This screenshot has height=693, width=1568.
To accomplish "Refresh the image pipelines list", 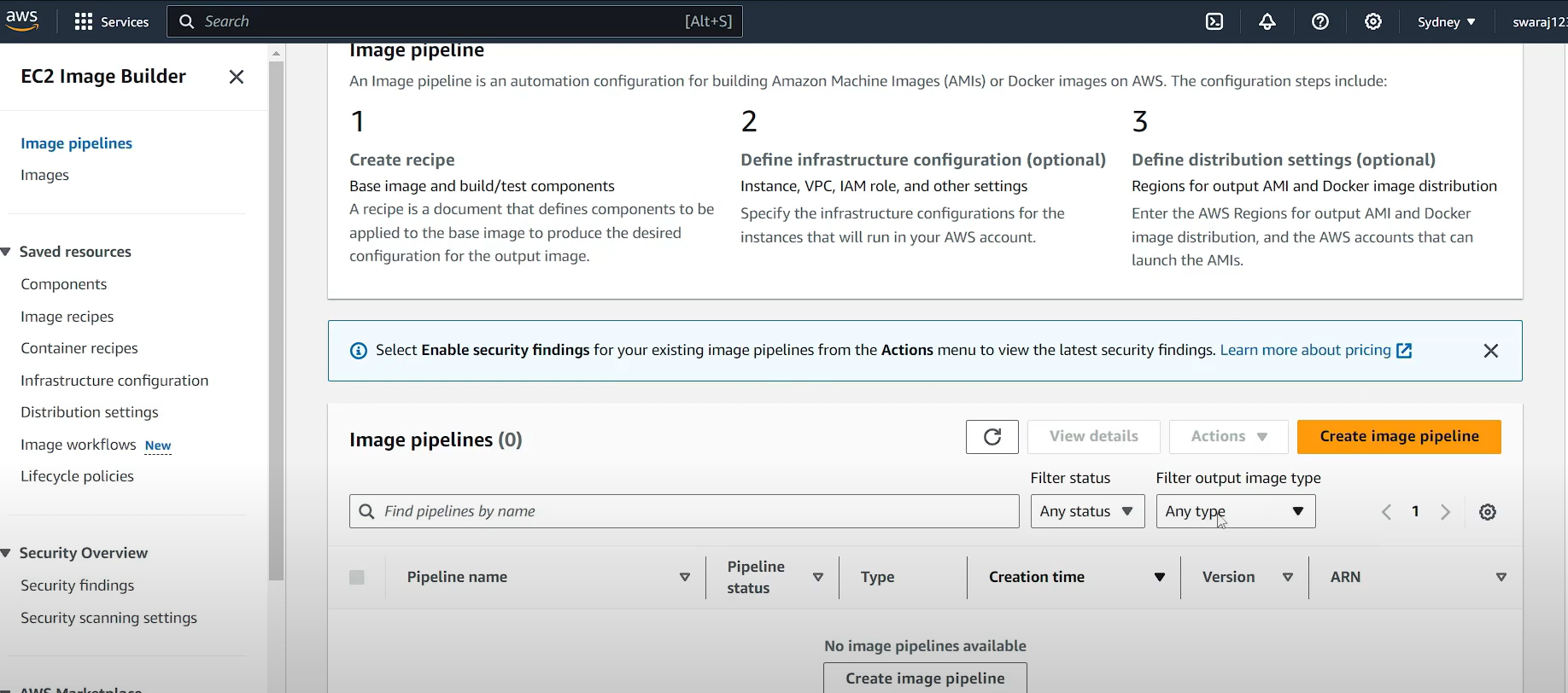I will 992,437.
